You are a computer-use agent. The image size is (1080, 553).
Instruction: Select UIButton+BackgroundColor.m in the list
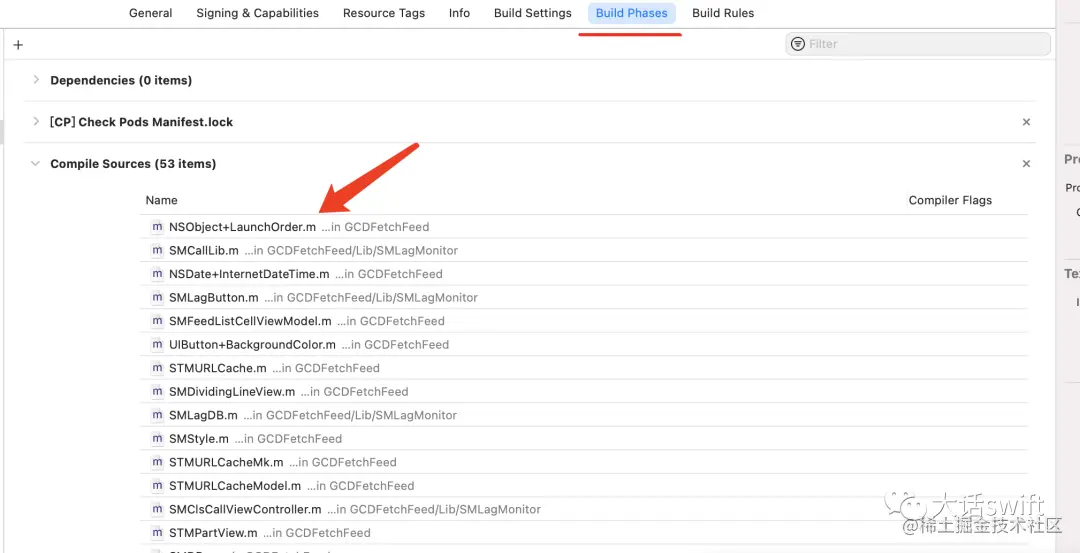point(252,345)
